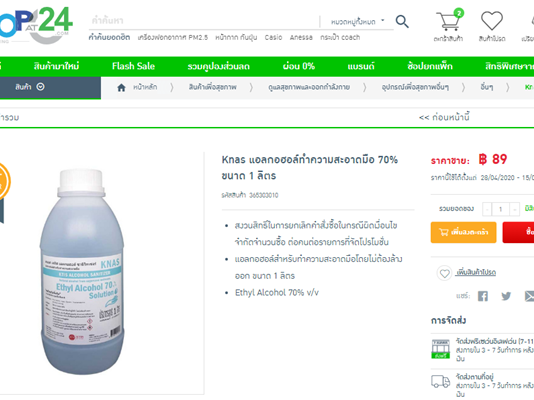
Task: Expand the หมวดหมู่ทั้งหมด category dropdown
Action: [x=357, y=22]
